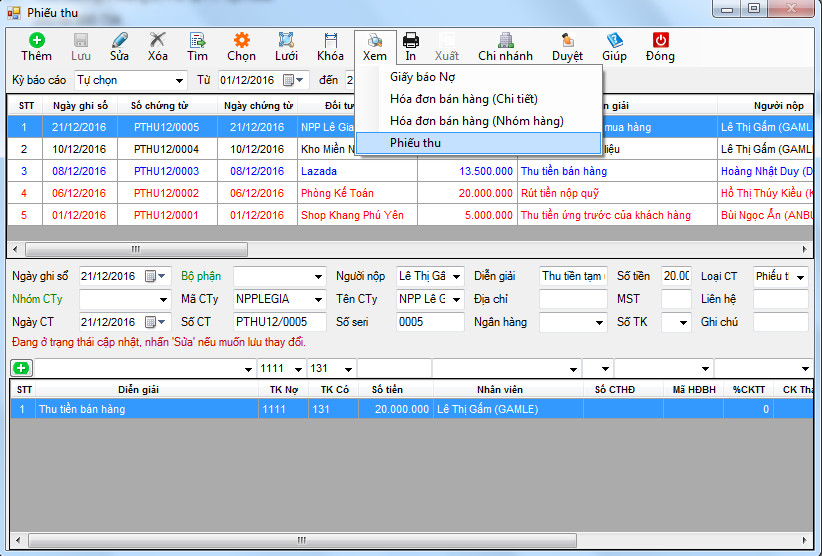Click the Khóa (lock) toolbar icon
822x556 pixels.
tap(330, 40)
